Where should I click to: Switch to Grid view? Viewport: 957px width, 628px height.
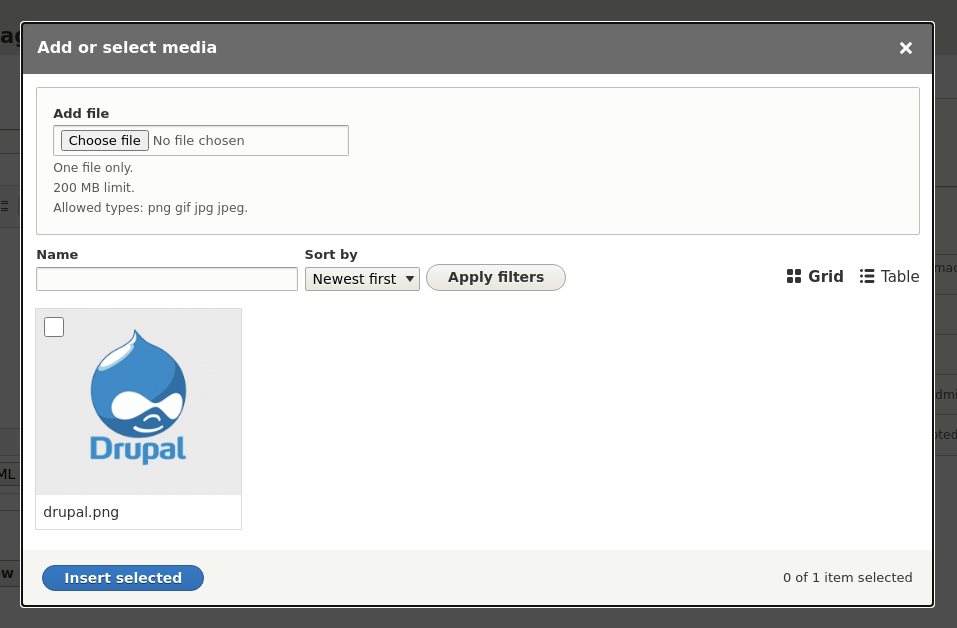click(815, 276)
